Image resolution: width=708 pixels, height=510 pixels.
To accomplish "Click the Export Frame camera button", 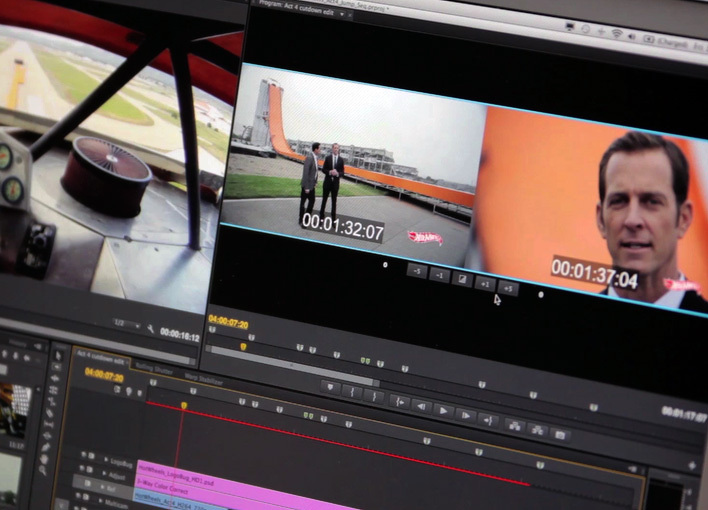I will [560, 435].
